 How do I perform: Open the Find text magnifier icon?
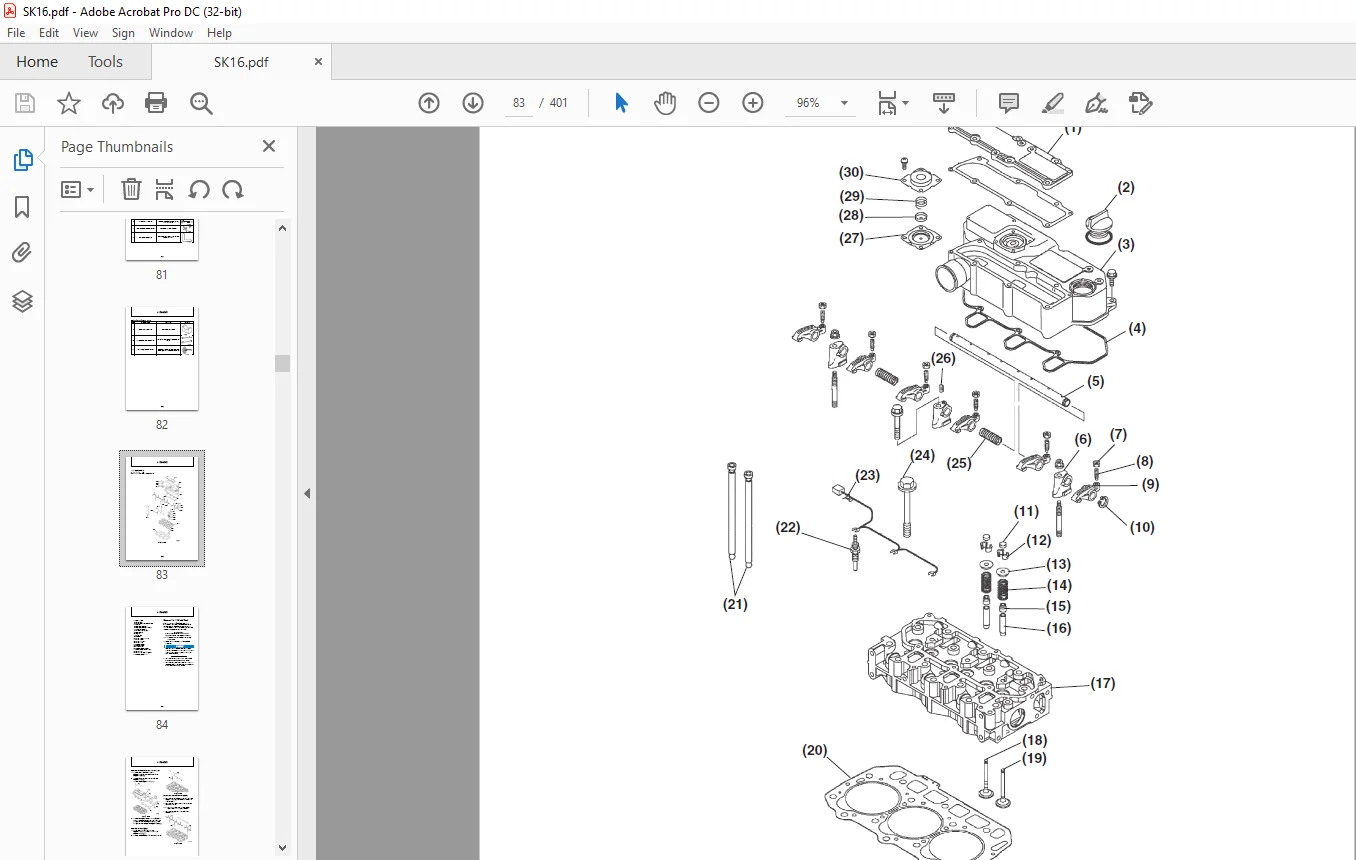(x=201, y=103)
